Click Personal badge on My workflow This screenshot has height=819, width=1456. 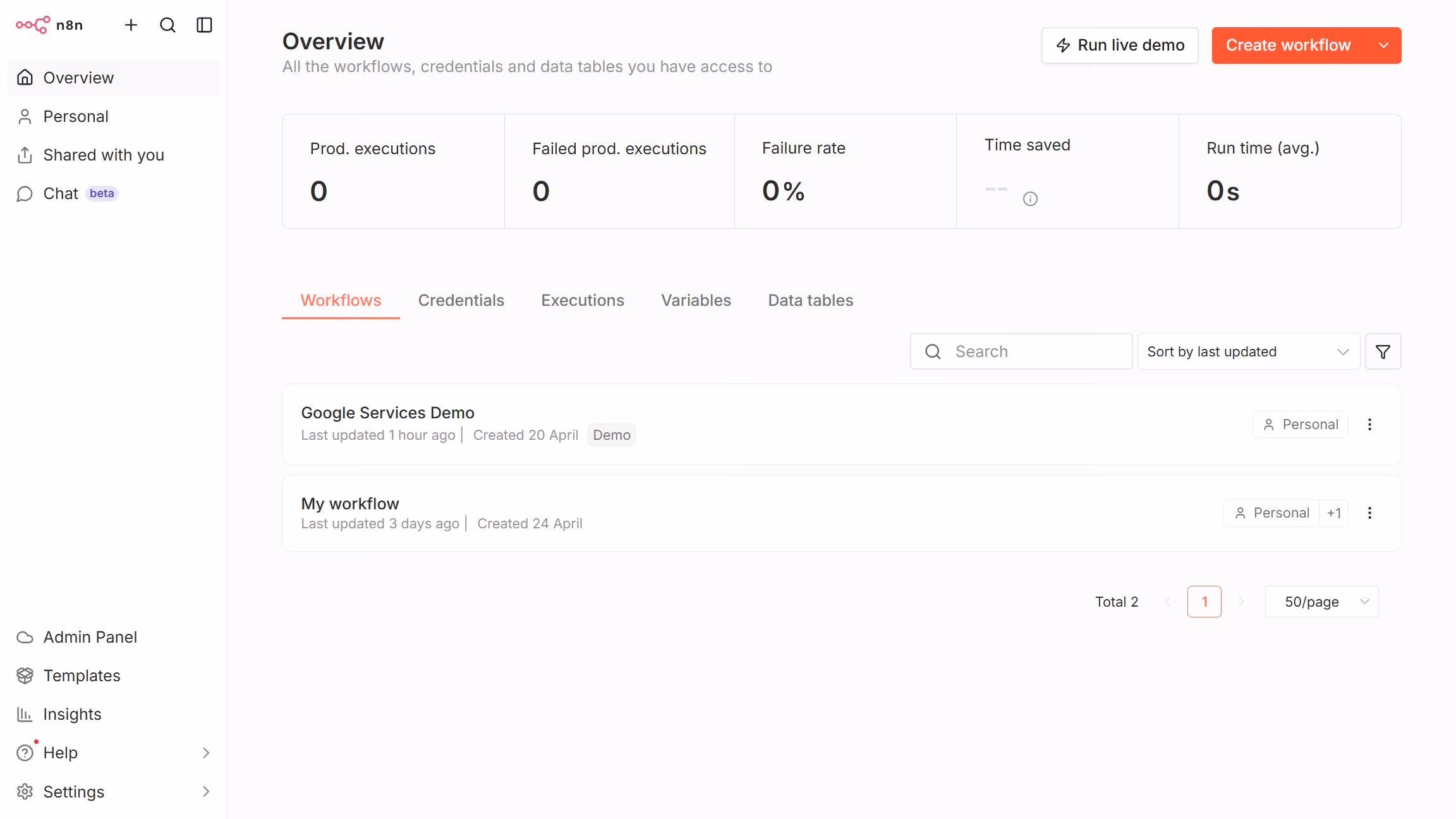pyautogui.click(x=1271, y=513)
